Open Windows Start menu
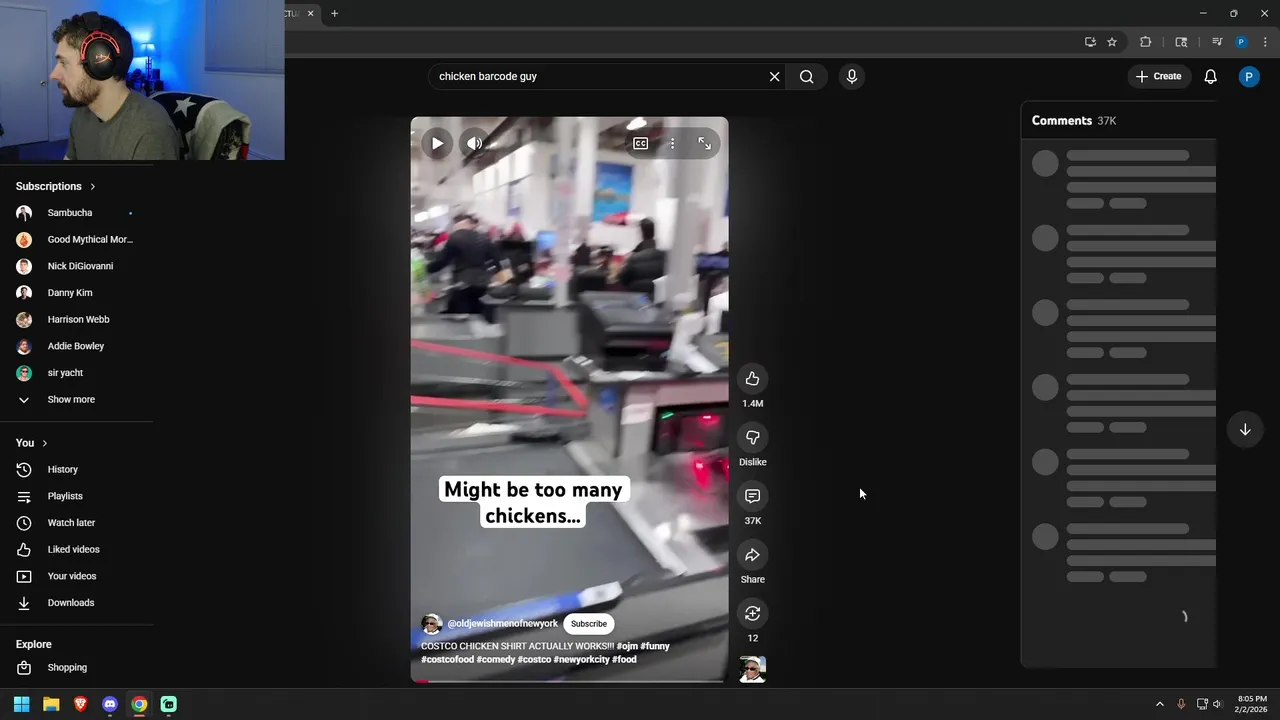The width and height of the screenshot is (1280, 720). pyautogui.click(x=21, y=704)
